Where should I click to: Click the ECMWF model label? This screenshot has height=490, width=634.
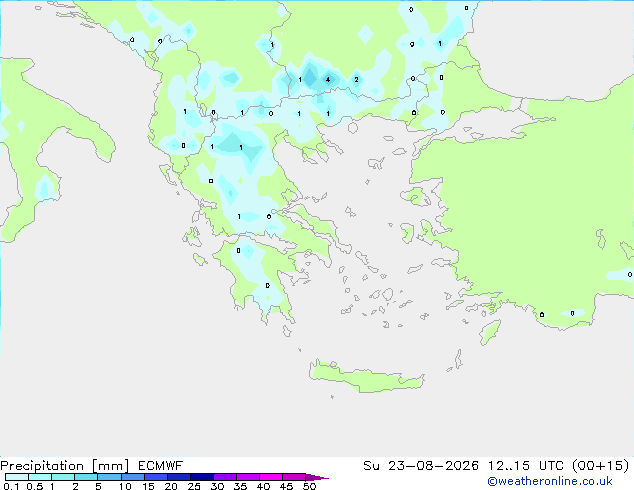coord(161,466)
